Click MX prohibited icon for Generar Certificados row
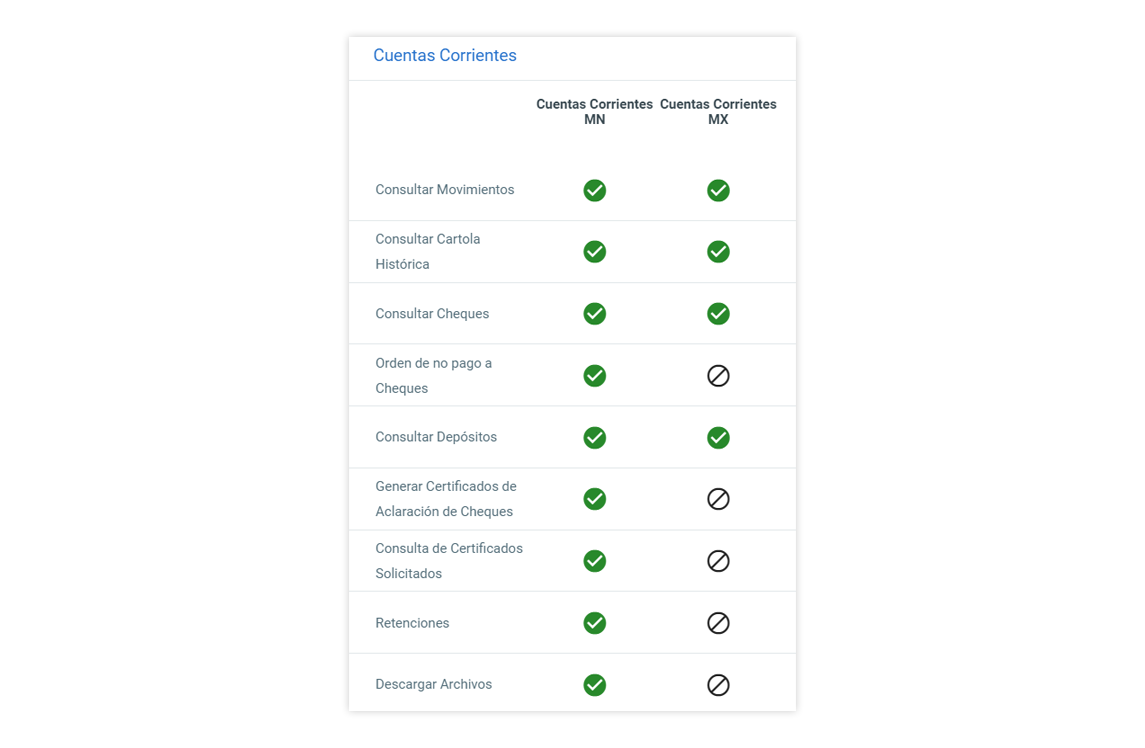The height and width of the screenshot is (748, 1145). coord(718,499)
